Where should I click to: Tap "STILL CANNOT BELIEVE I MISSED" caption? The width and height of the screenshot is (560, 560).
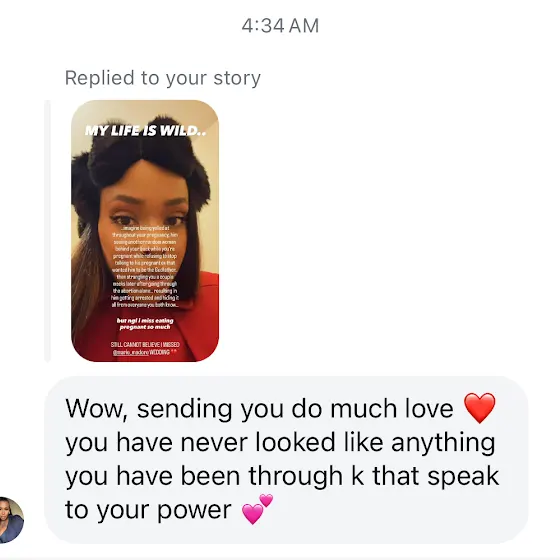145,345
